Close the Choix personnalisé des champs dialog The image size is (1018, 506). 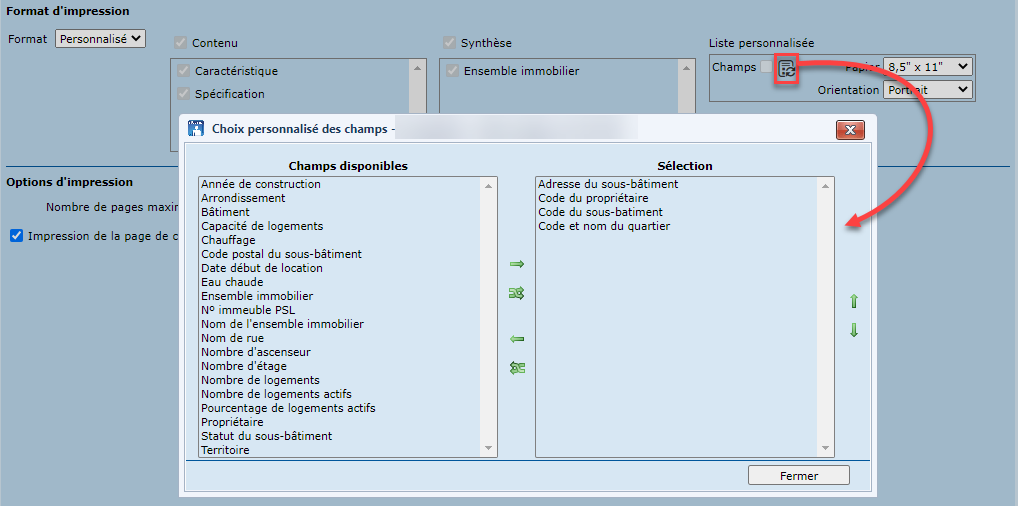coord(850,130)
